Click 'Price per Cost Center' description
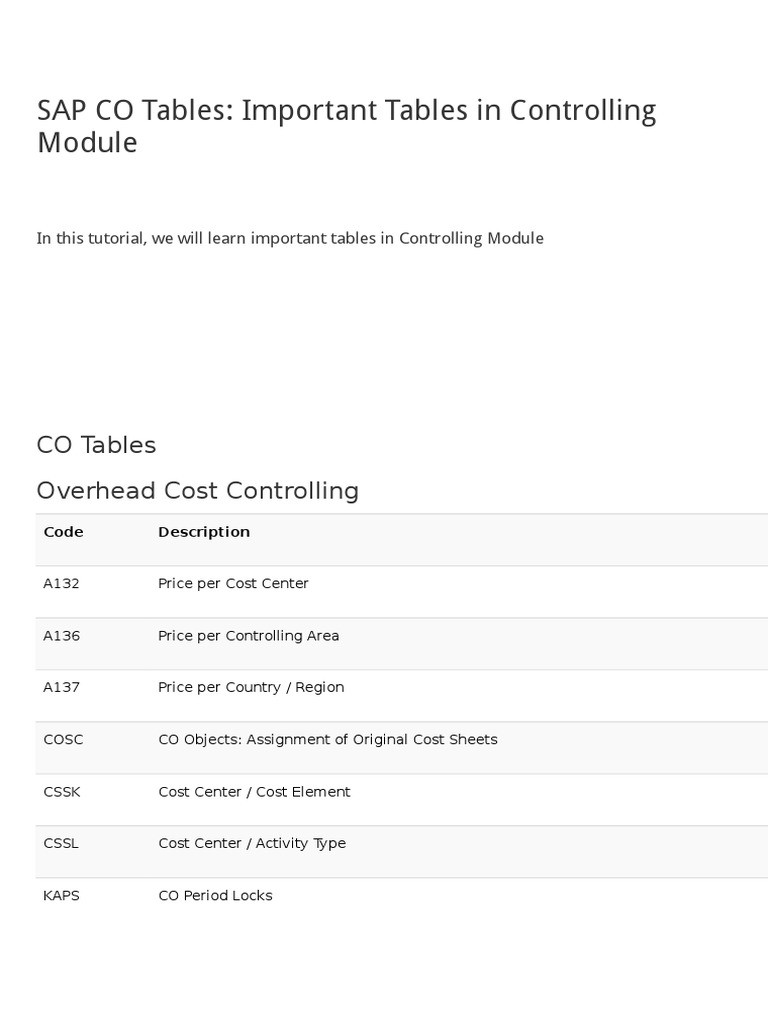 (x=233, y=584)
